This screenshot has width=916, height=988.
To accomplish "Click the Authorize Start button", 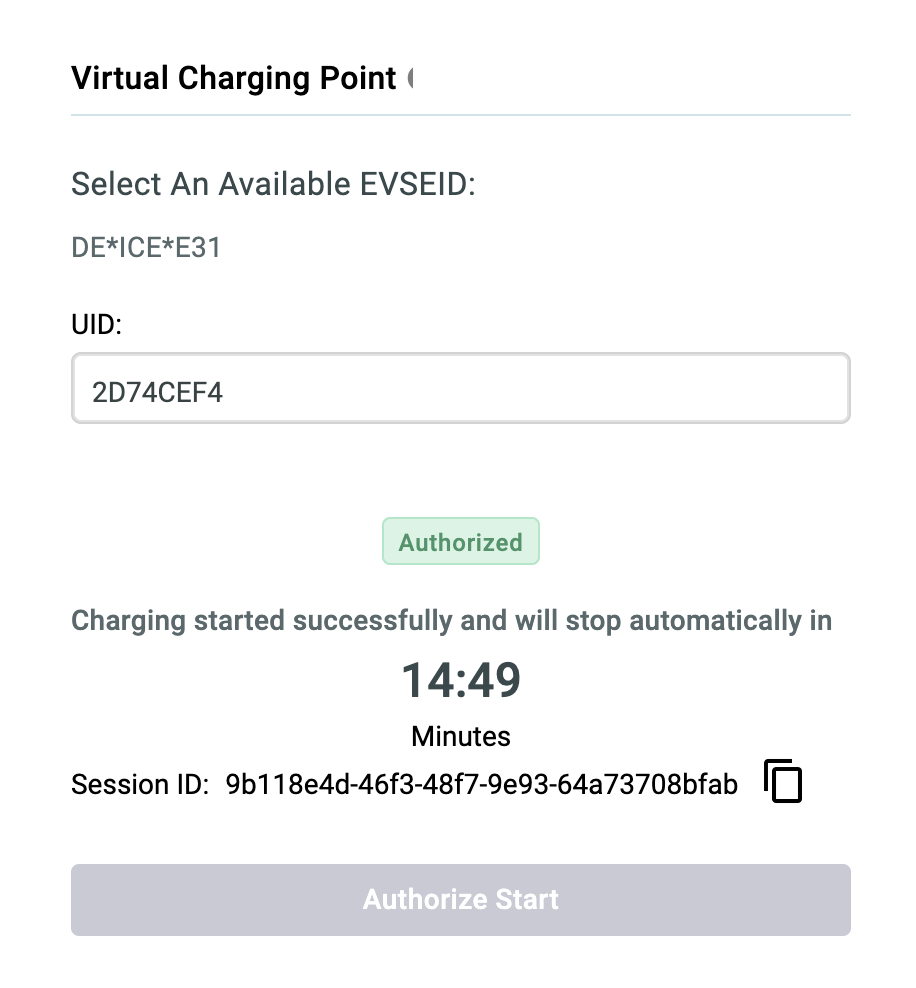I will 461,900.
